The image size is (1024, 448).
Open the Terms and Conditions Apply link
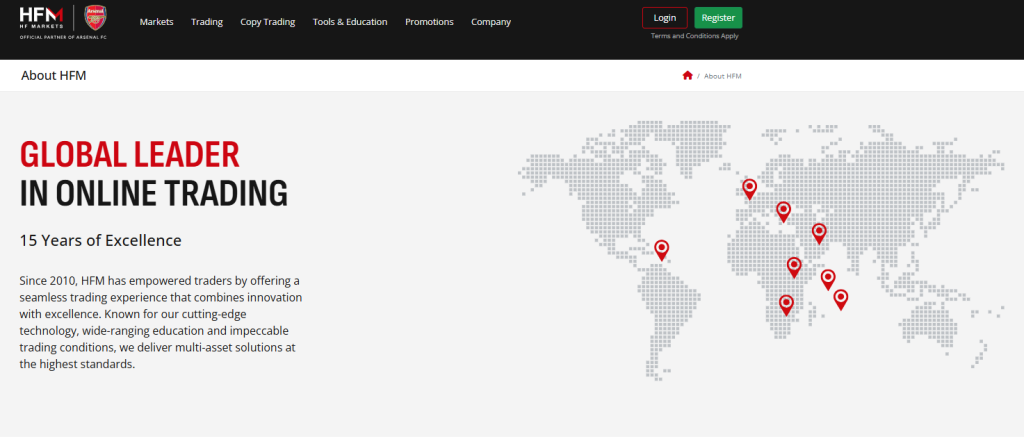(x=695, y=36)
